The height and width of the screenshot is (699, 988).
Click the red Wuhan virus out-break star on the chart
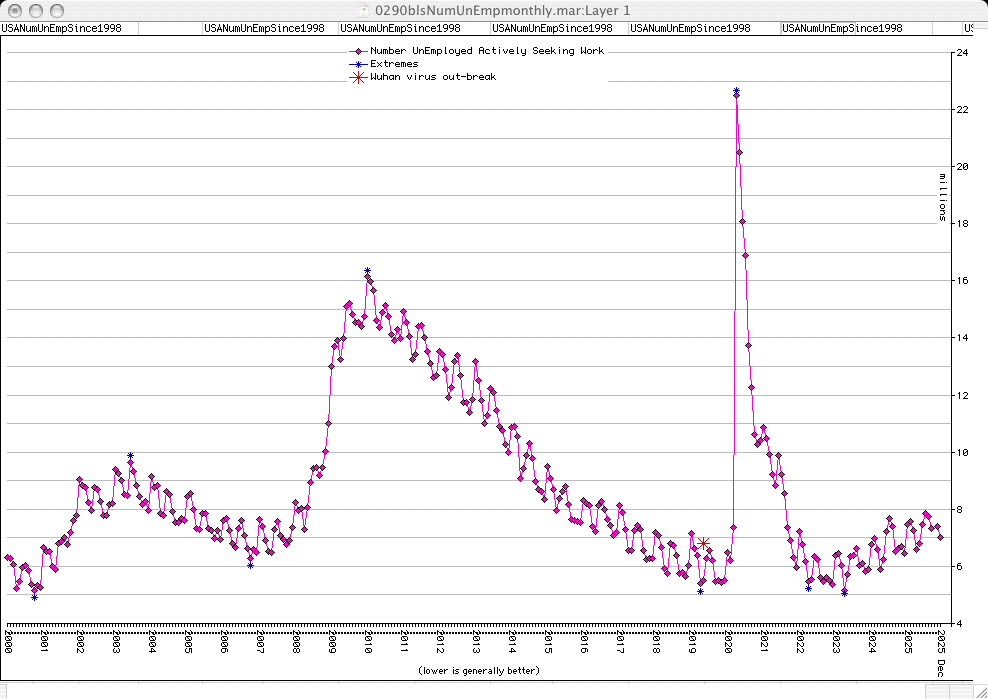(x=703, y=543)
